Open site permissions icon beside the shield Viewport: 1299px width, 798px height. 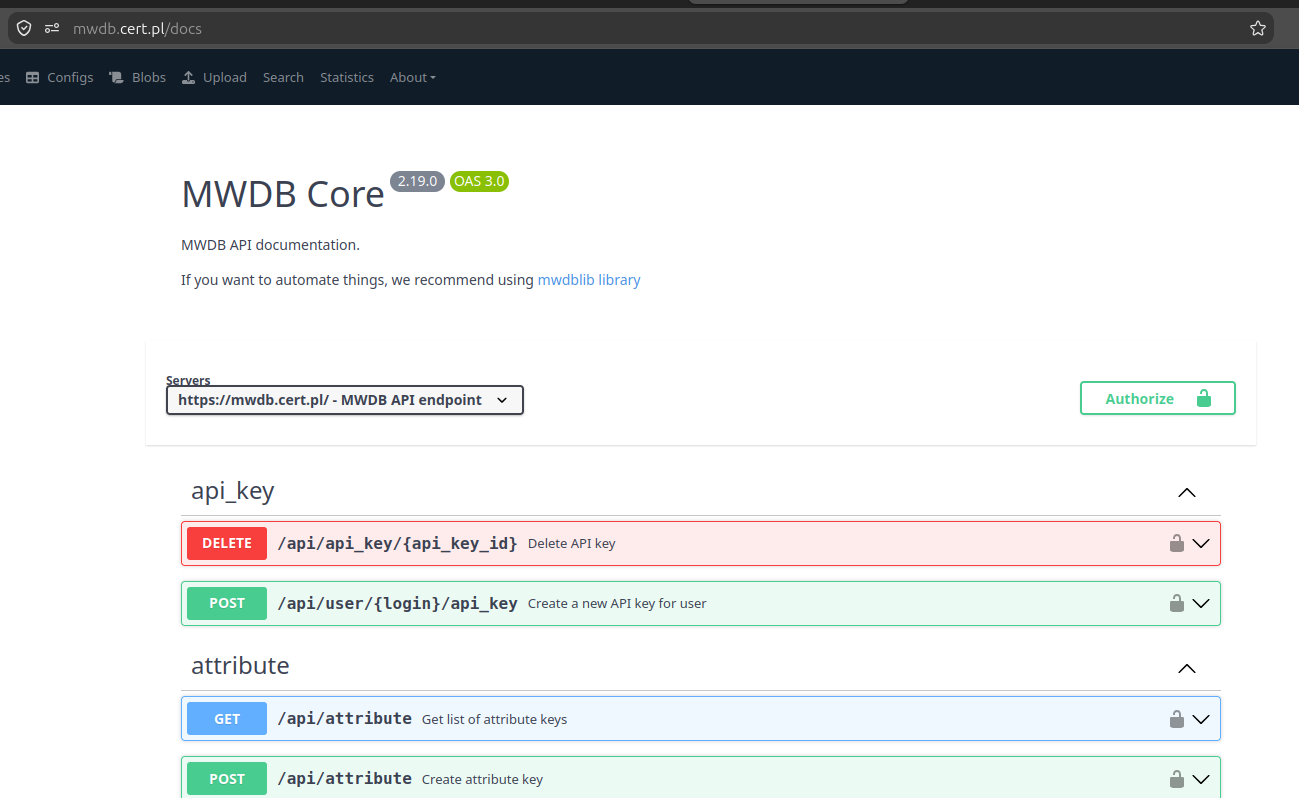[x=52, y=28]
